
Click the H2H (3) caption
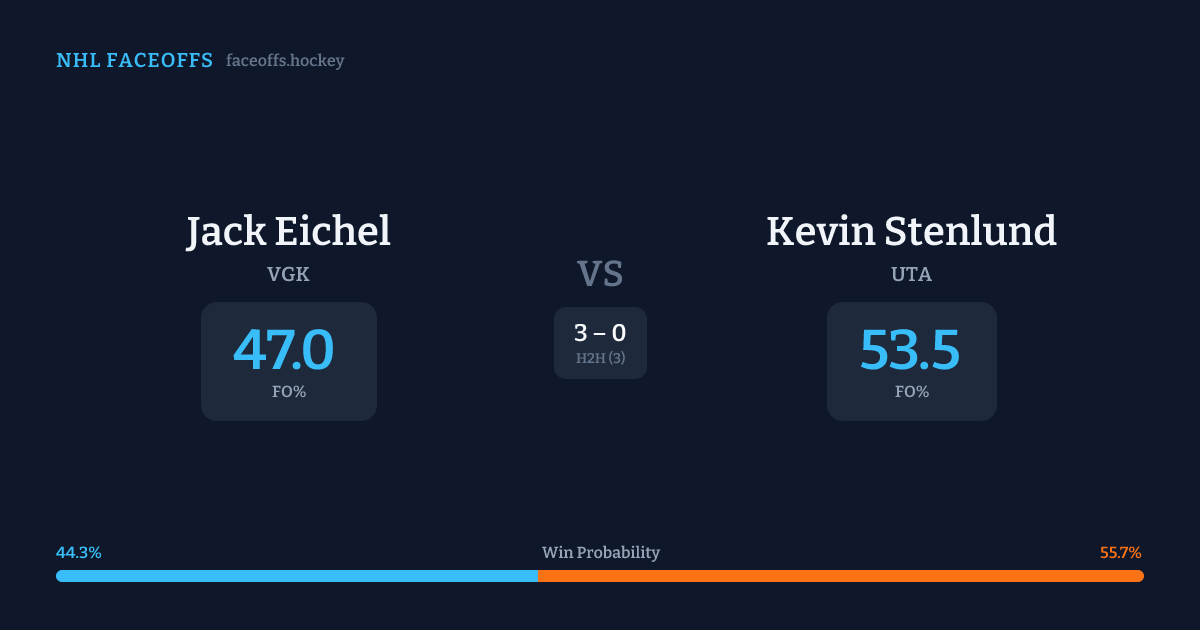click(600, 358)
